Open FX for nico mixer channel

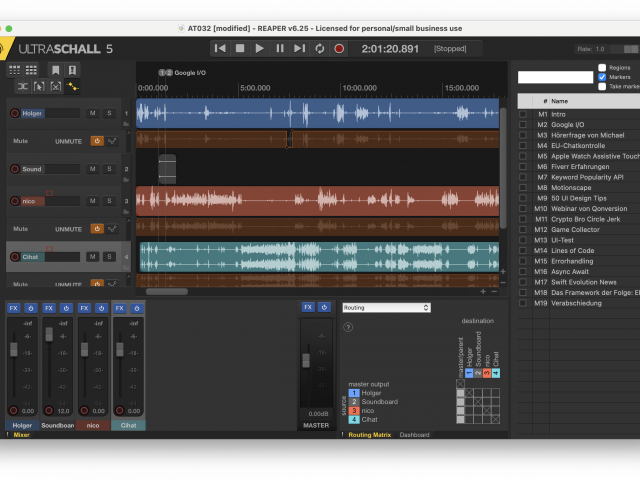click(x=84, y=308)
